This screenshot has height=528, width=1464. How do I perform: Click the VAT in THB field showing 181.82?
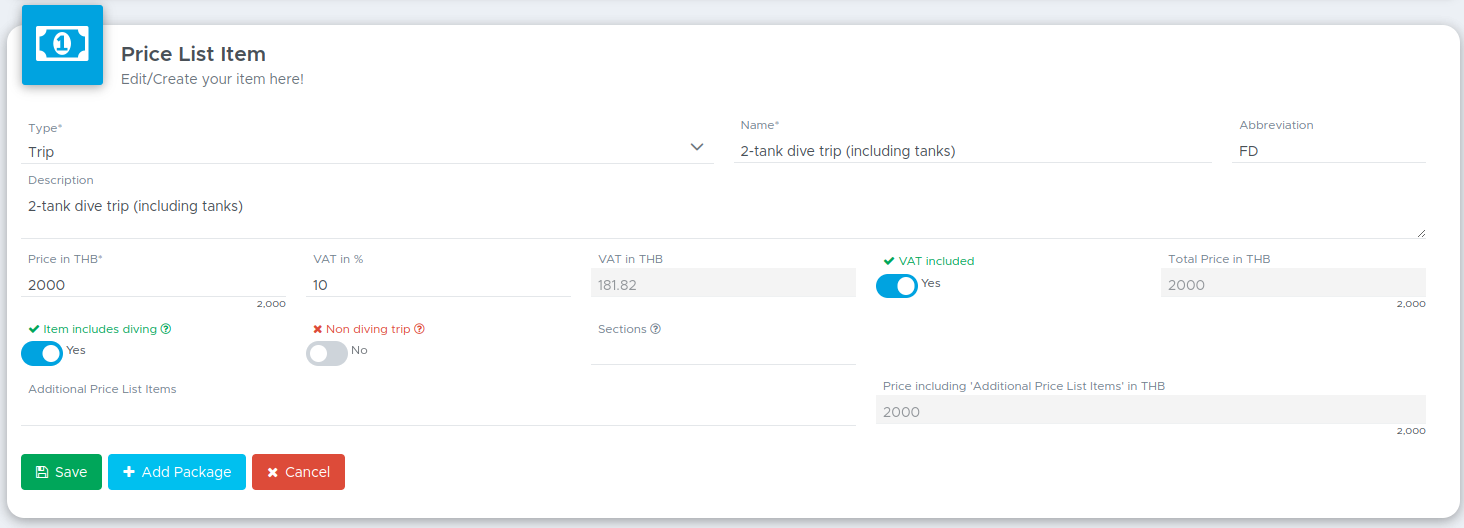click(x=723, y=284)
